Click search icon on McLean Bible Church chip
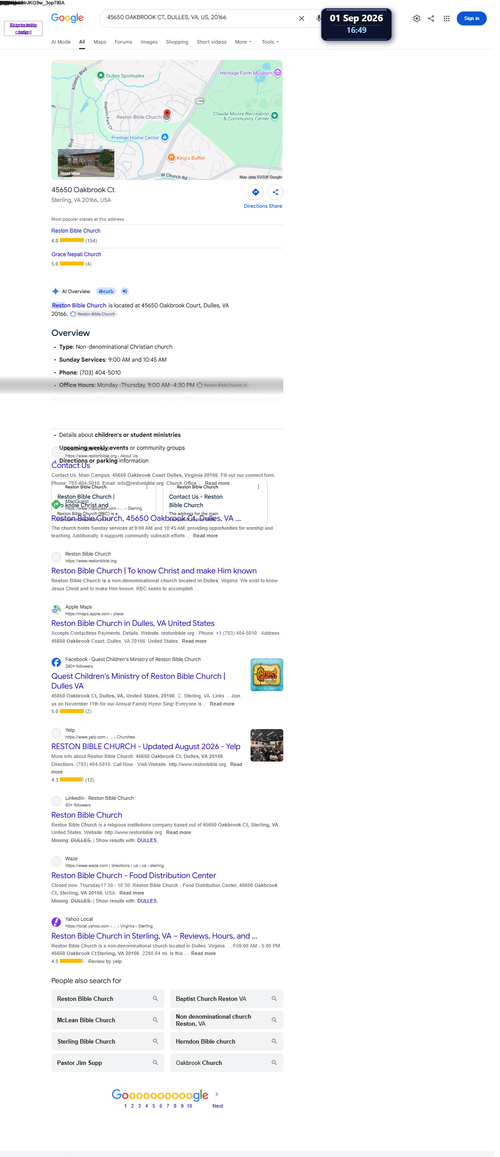This screenshot has width=500, height=1157. click(x=155, y=1020)
